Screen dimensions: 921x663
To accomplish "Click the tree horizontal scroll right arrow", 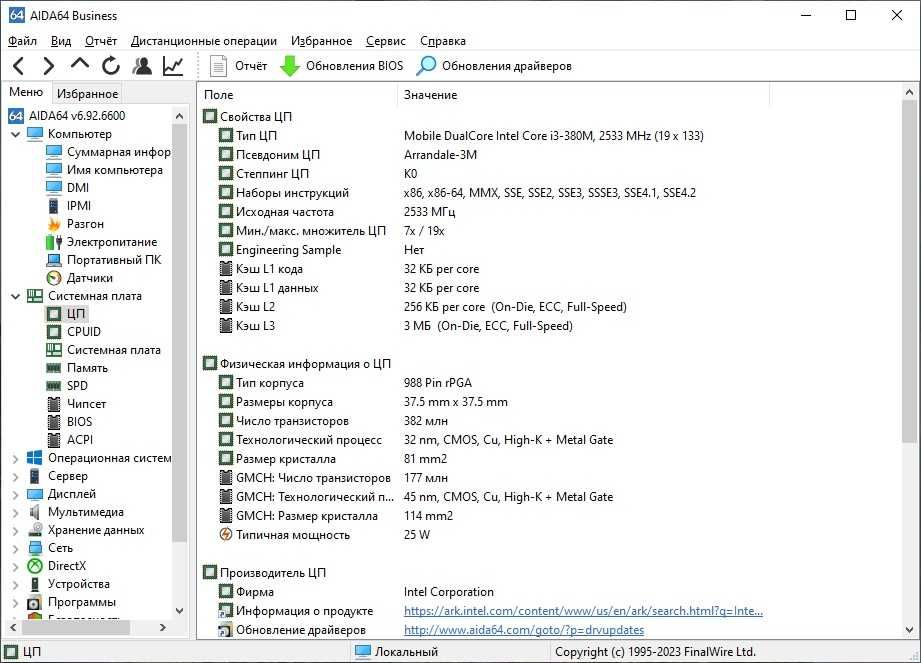I will click(163, 628).
